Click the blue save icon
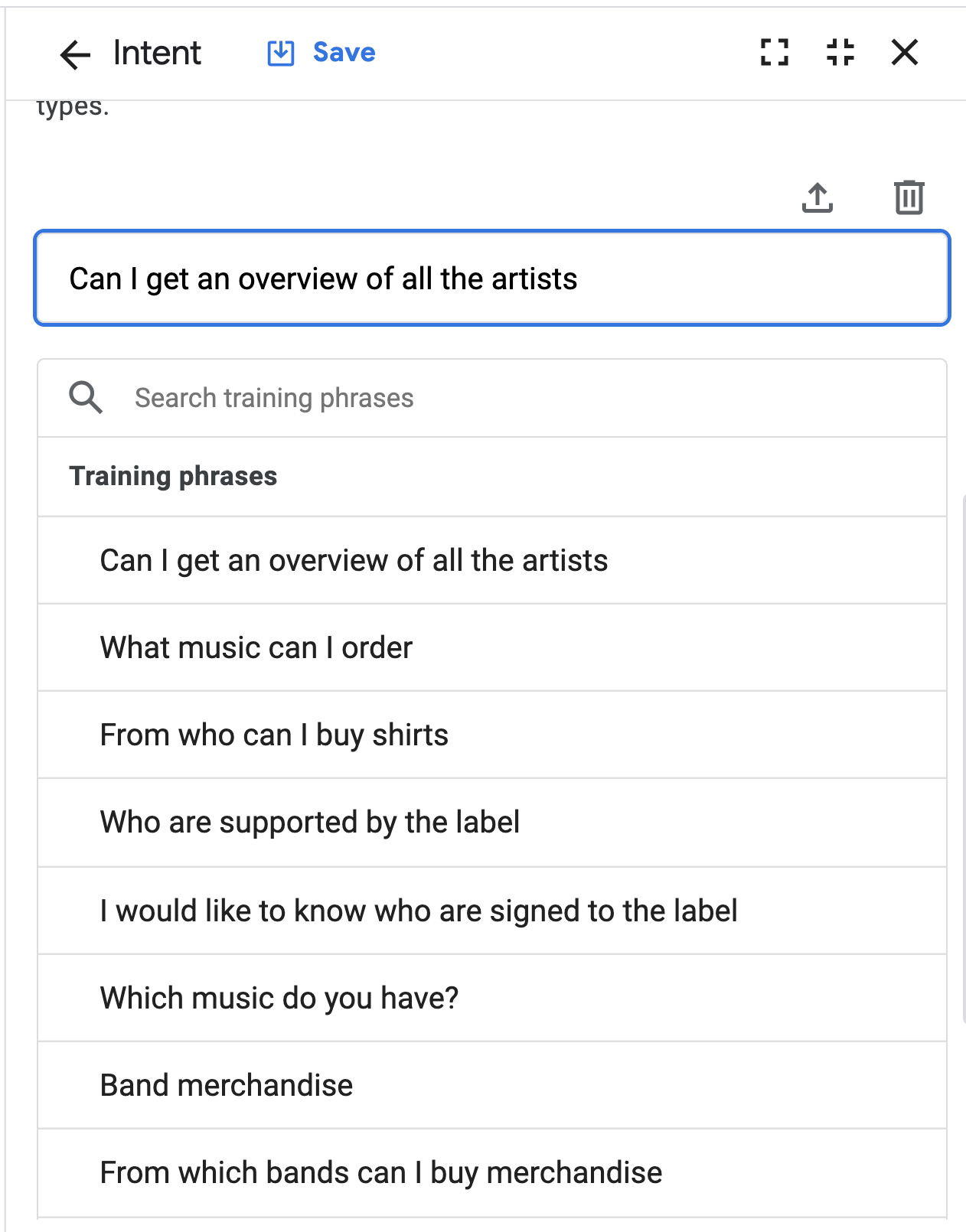The height and width of the screenshot is (1232, 966). pyautogui.click(x=280, y=54)
